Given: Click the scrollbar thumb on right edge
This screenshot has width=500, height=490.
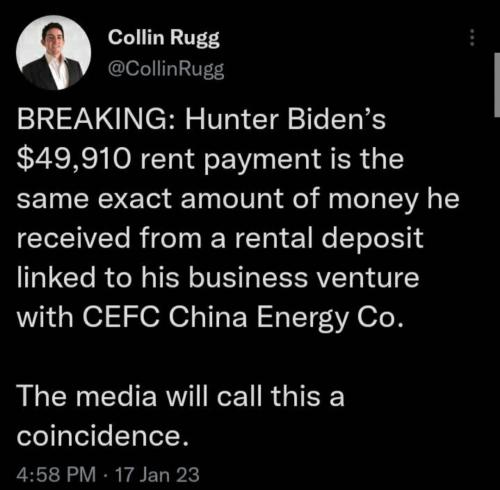Looking at the screenshot, I should point(497,85).
